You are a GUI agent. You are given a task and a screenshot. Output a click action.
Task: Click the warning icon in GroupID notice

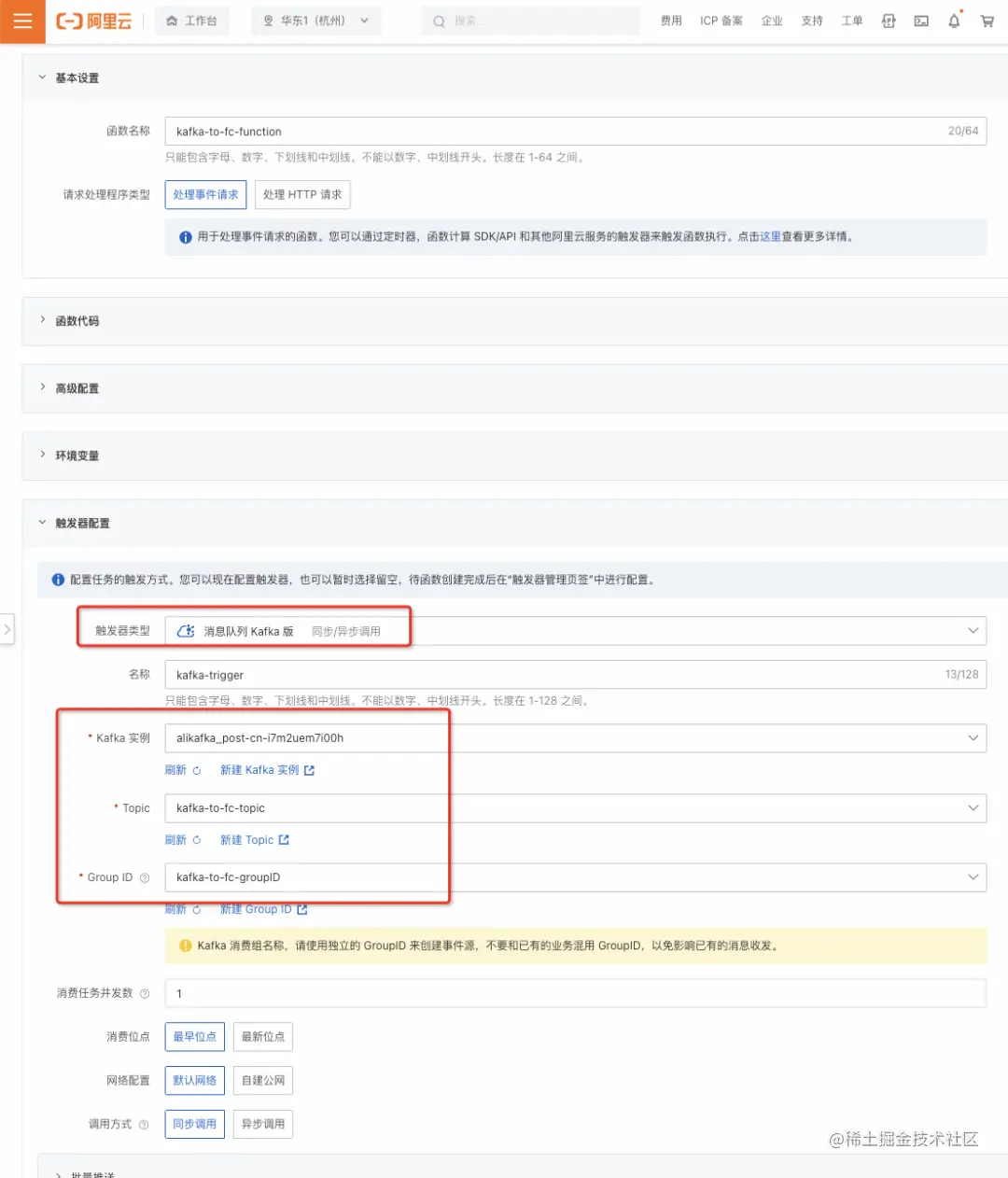point(185,946)
